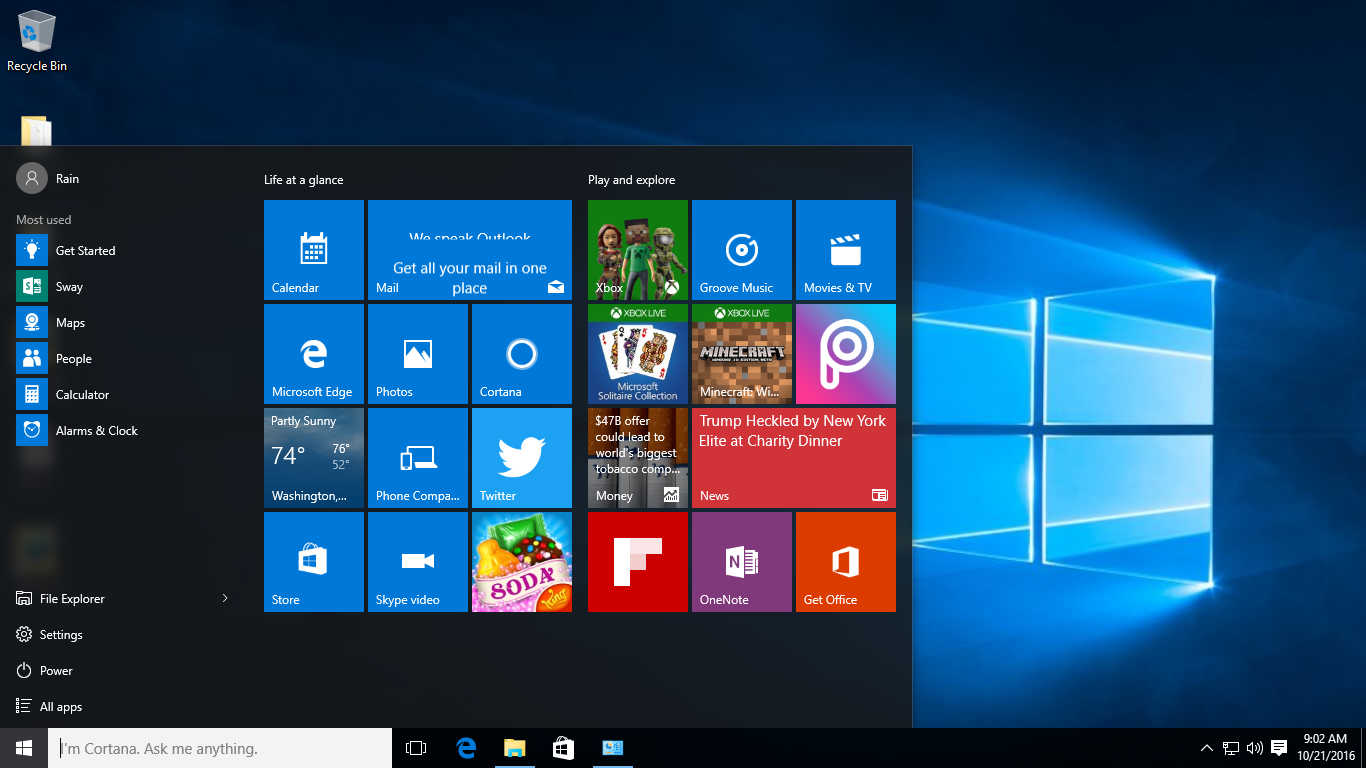Click the Windows Start button
1366x768 pixels.
(24, 748)
